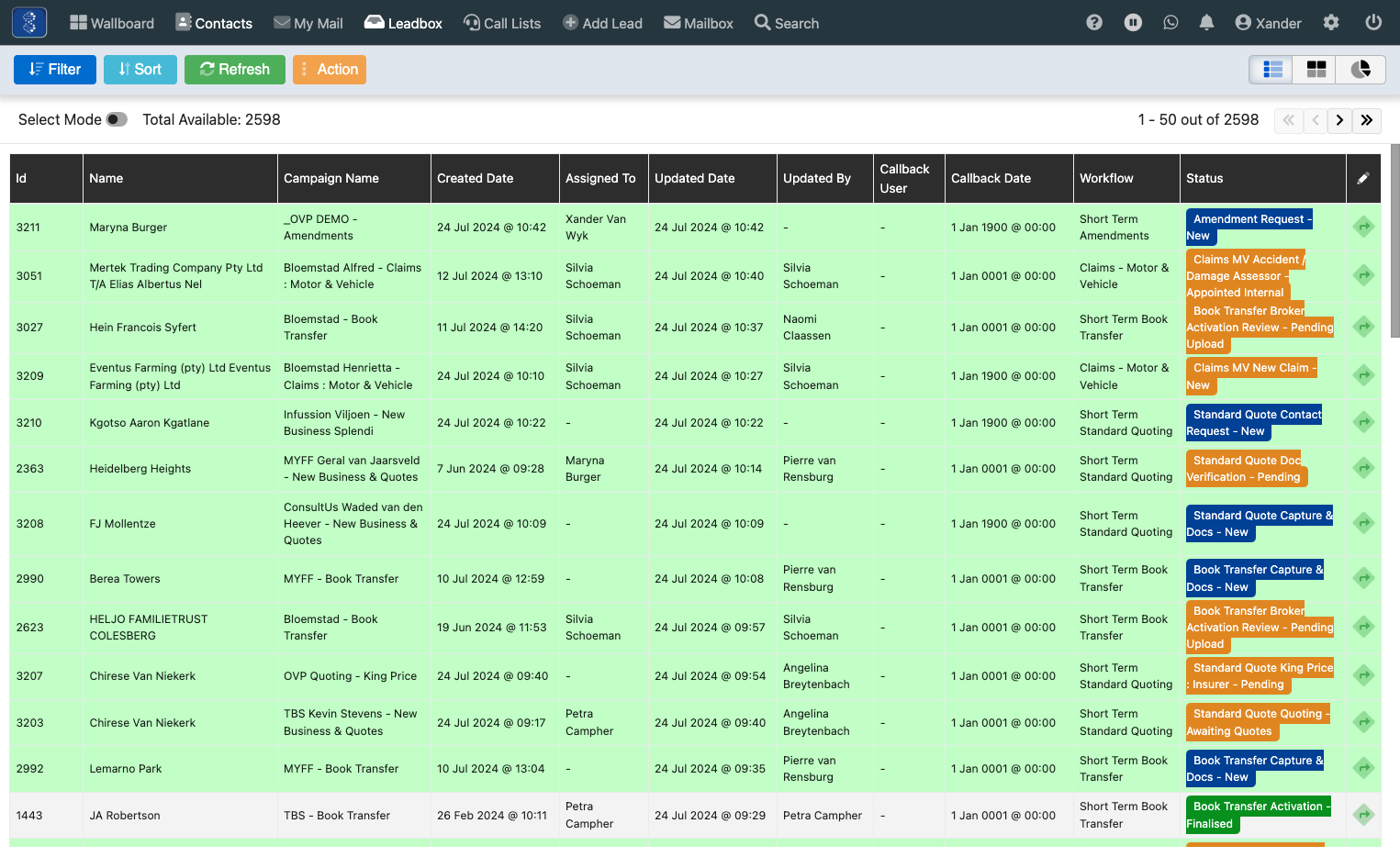Jump to last page of leads
This screenshot has height=857, width=1400.
[1367, 120]
